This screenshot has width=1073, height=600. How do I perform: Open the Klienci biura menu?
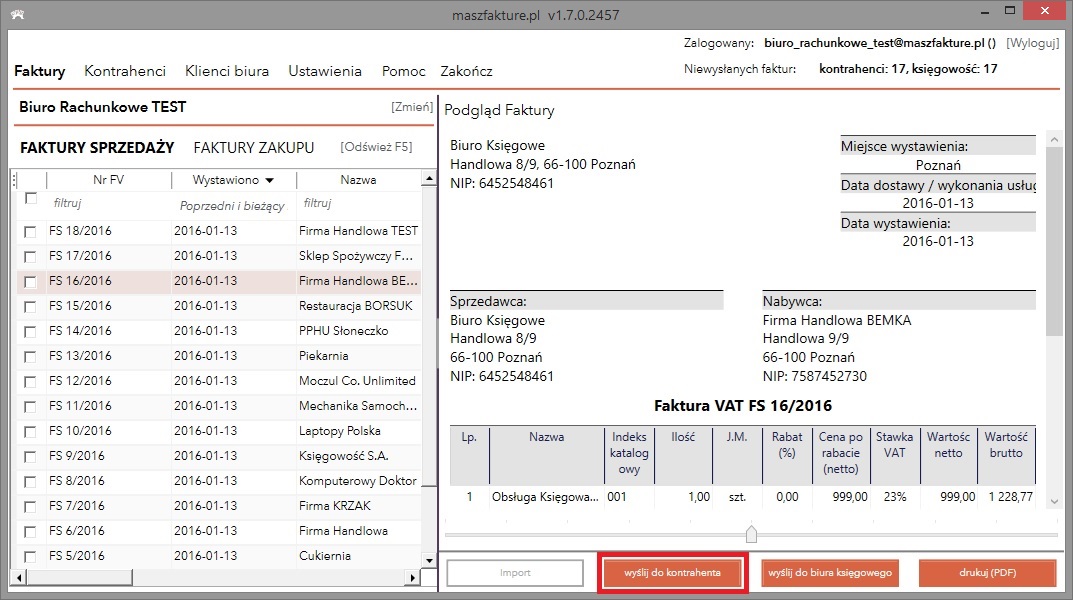click(227, 71)
